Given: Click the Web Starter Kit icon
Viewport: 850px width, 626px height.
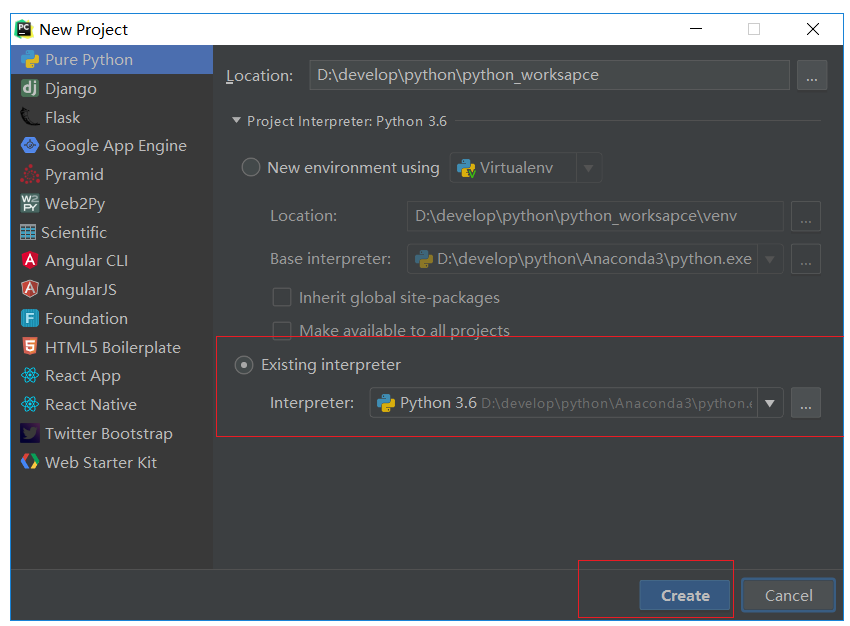Looking at the screenshot, I should [30, 462].
